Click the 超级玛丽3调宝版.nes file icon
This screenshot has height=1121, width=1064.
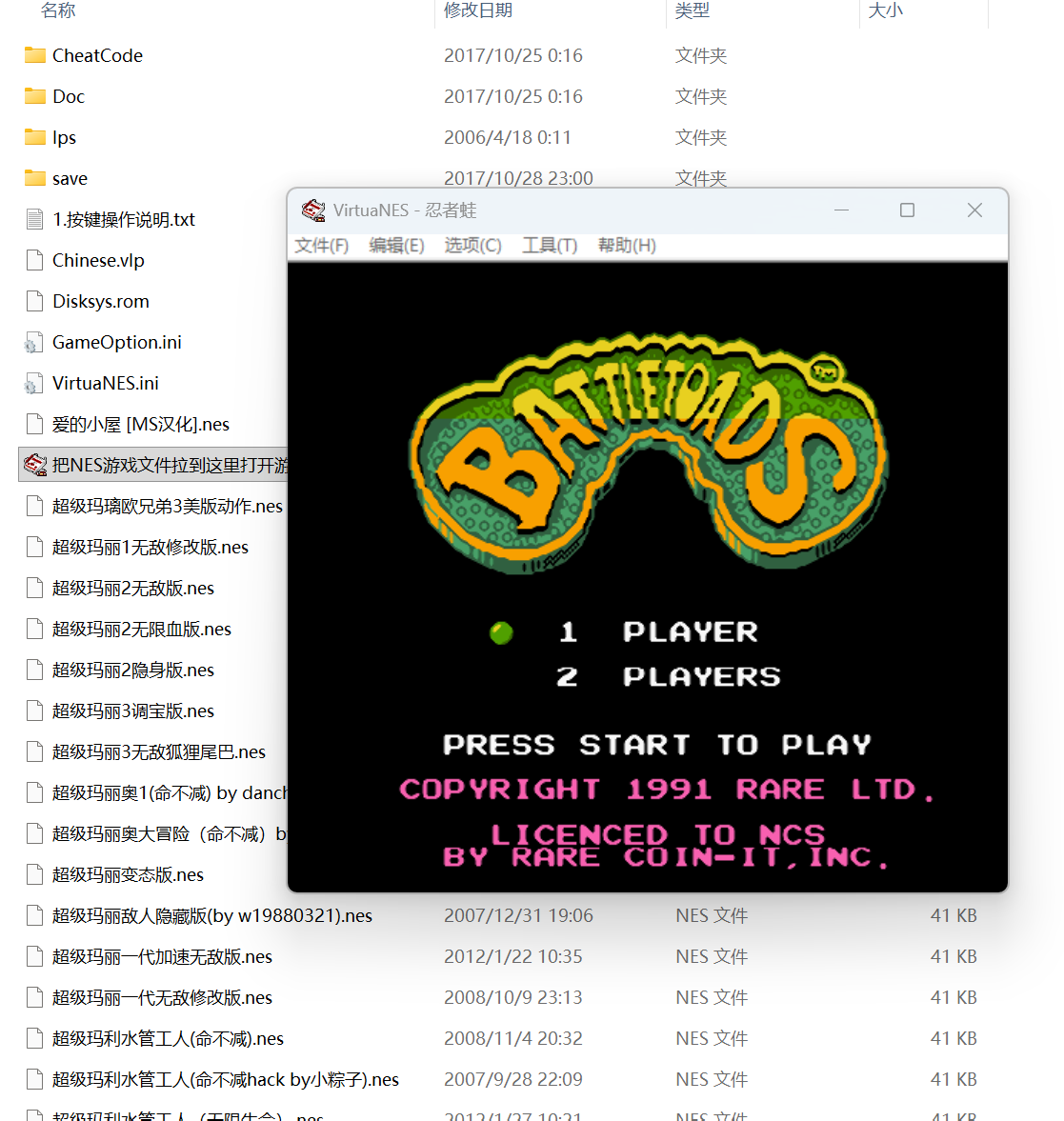34,711
